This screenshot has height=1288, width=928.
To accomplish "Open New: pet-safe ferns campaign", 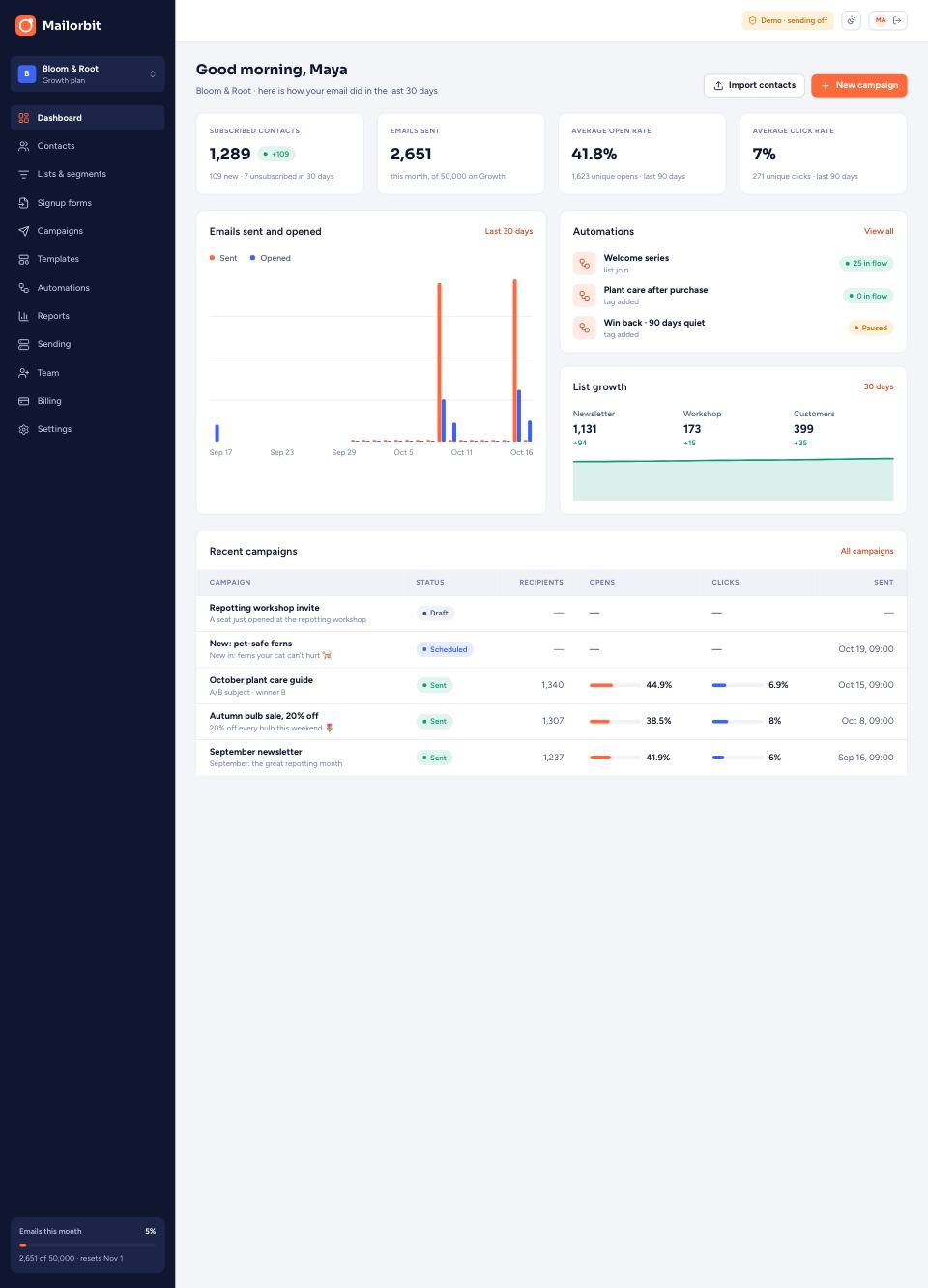I will click(250, 644).
